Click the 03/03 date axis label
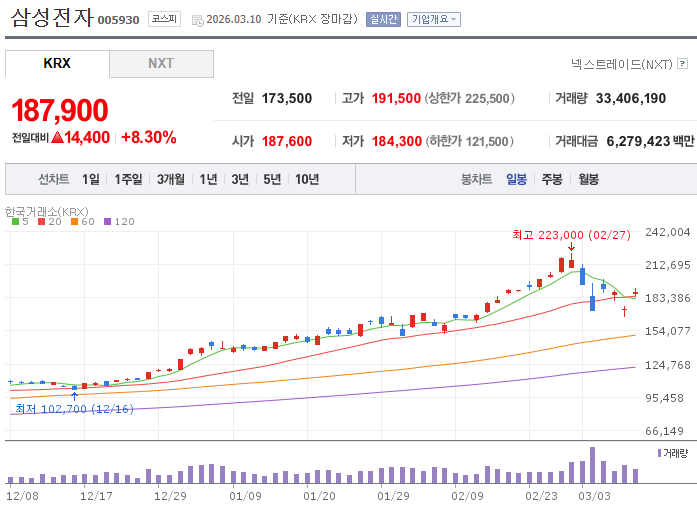 click(595, 496)
